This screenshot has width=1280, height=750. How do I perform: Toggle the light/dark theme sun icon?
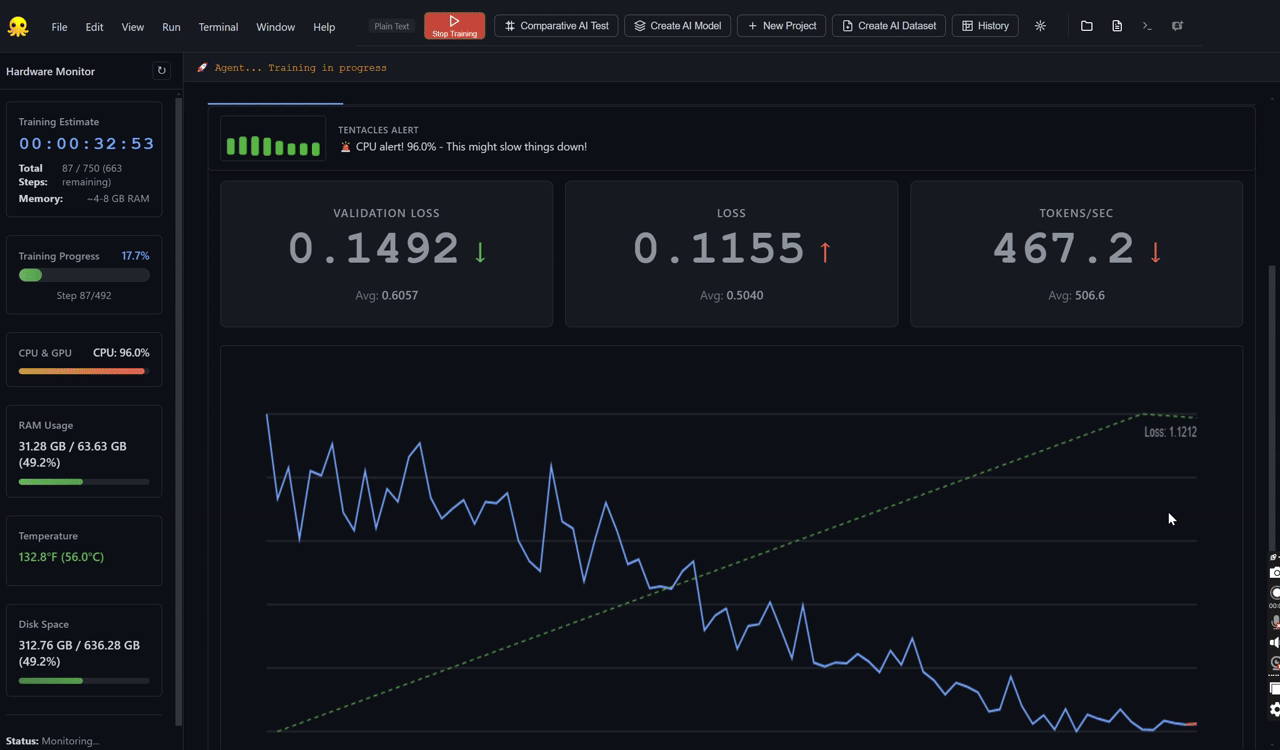(1040, 26)
